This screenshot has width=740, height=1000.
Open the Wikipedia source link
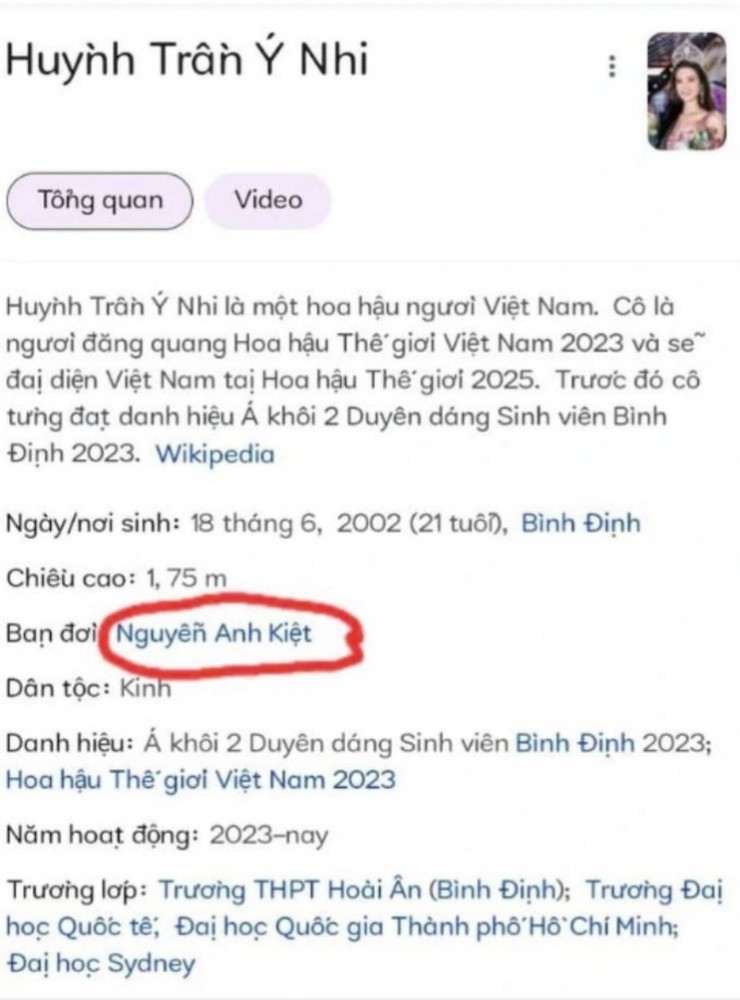point(216,453)
